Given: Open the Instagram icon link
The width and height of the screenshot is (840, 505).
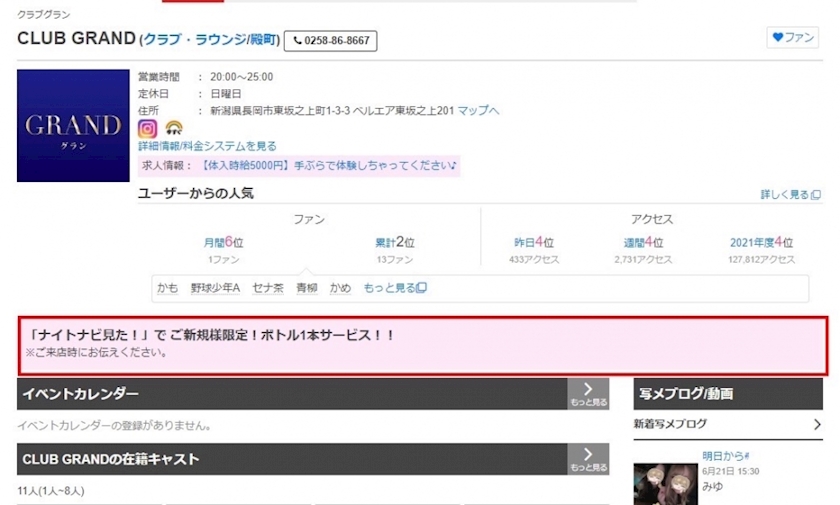Looking at the screenshot, I should click(x=147, y=129).
